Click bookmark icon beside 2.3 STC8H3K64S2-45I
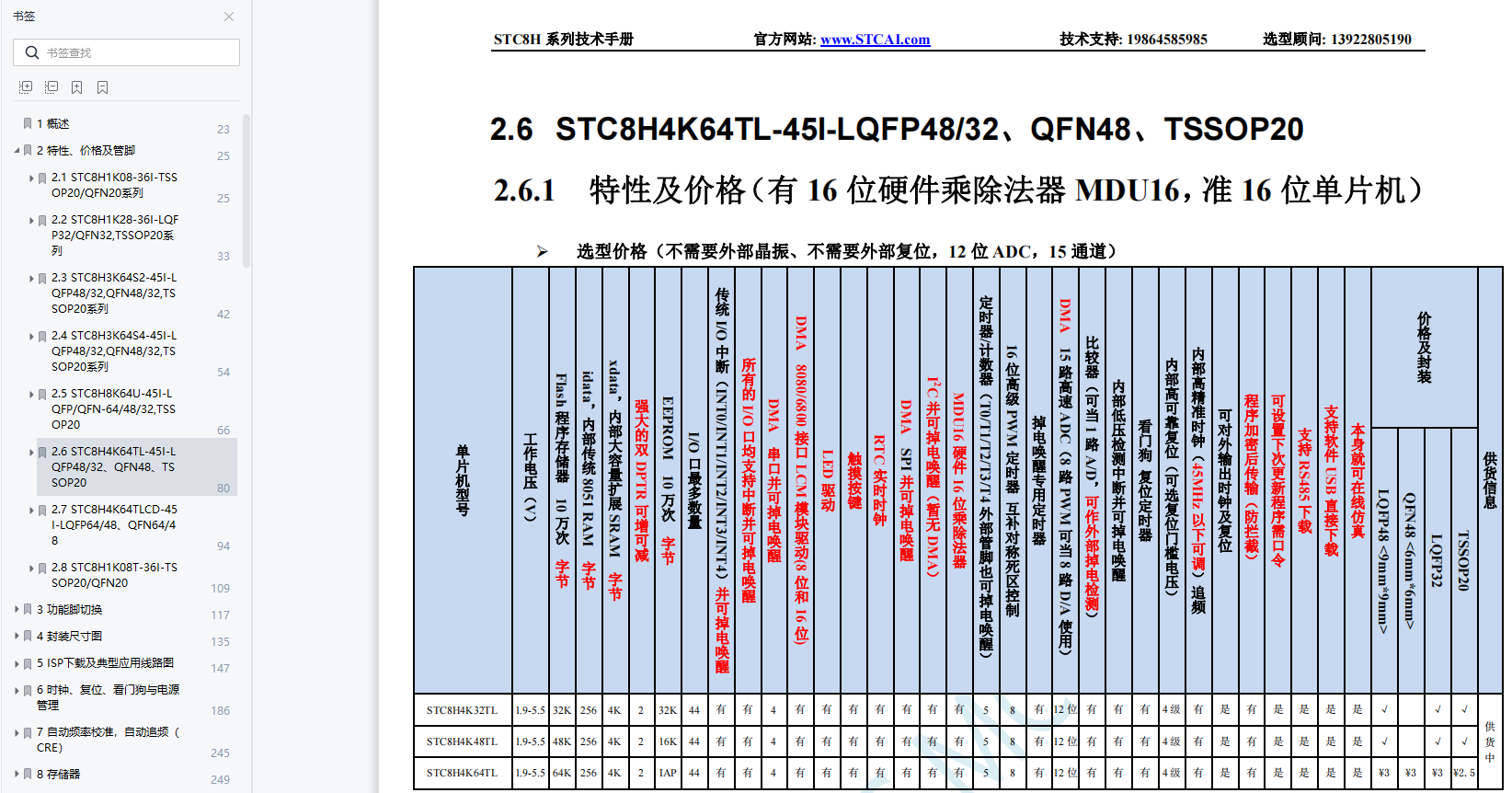The image size is (1512, 793). pyautogui.click(x=42, y=278)
